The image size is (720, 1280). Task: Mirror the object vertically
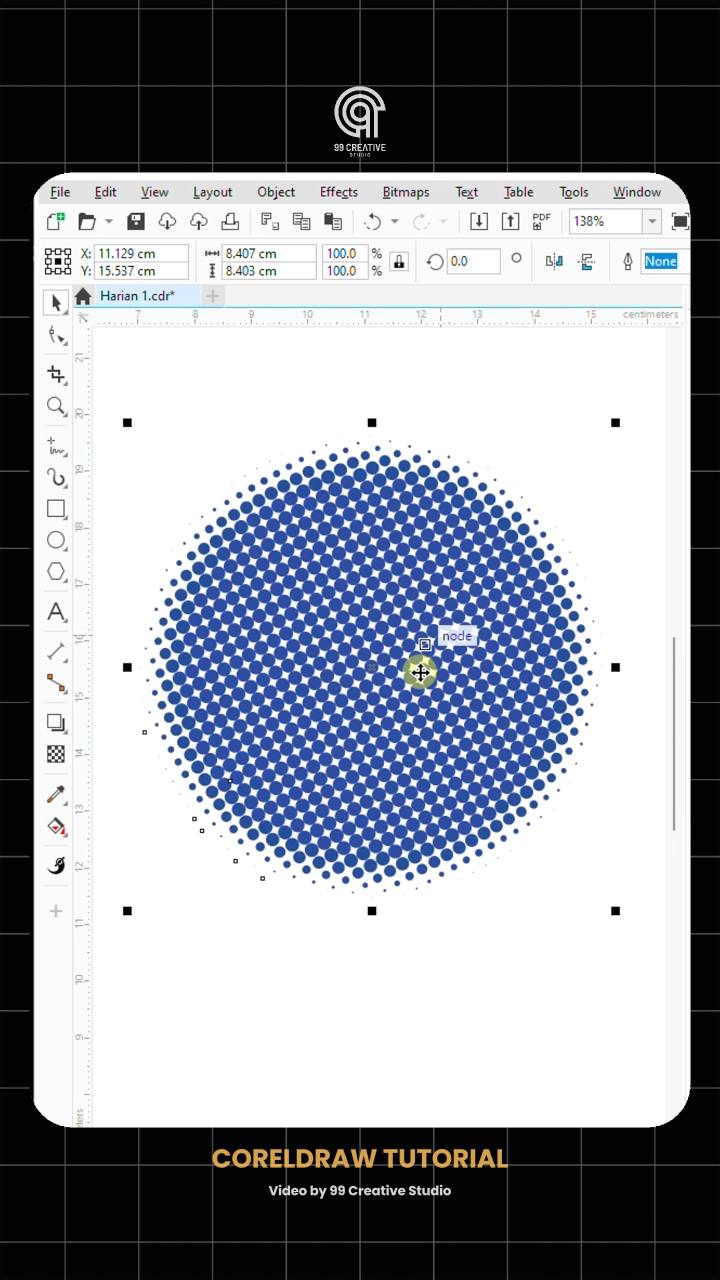tap(587, 262)
